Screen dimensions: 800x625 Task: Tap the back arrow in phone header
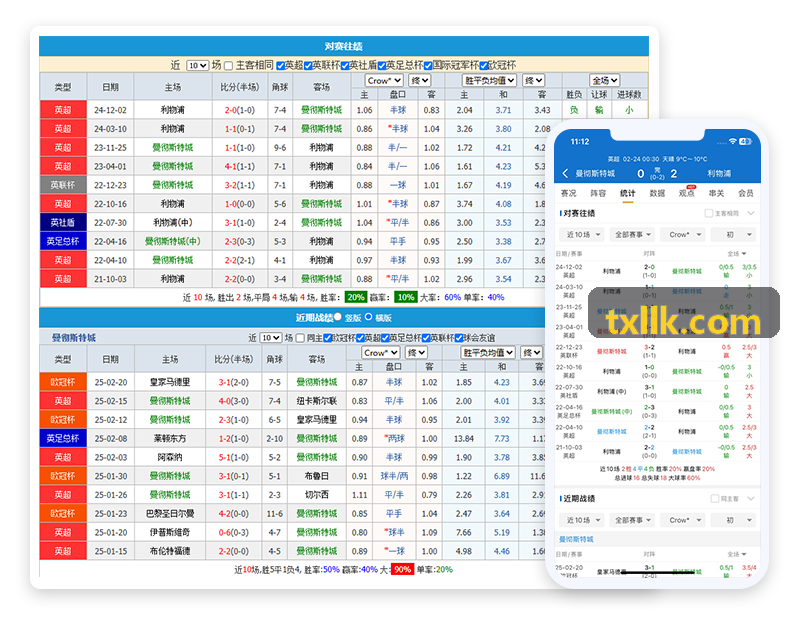[565, 173]
